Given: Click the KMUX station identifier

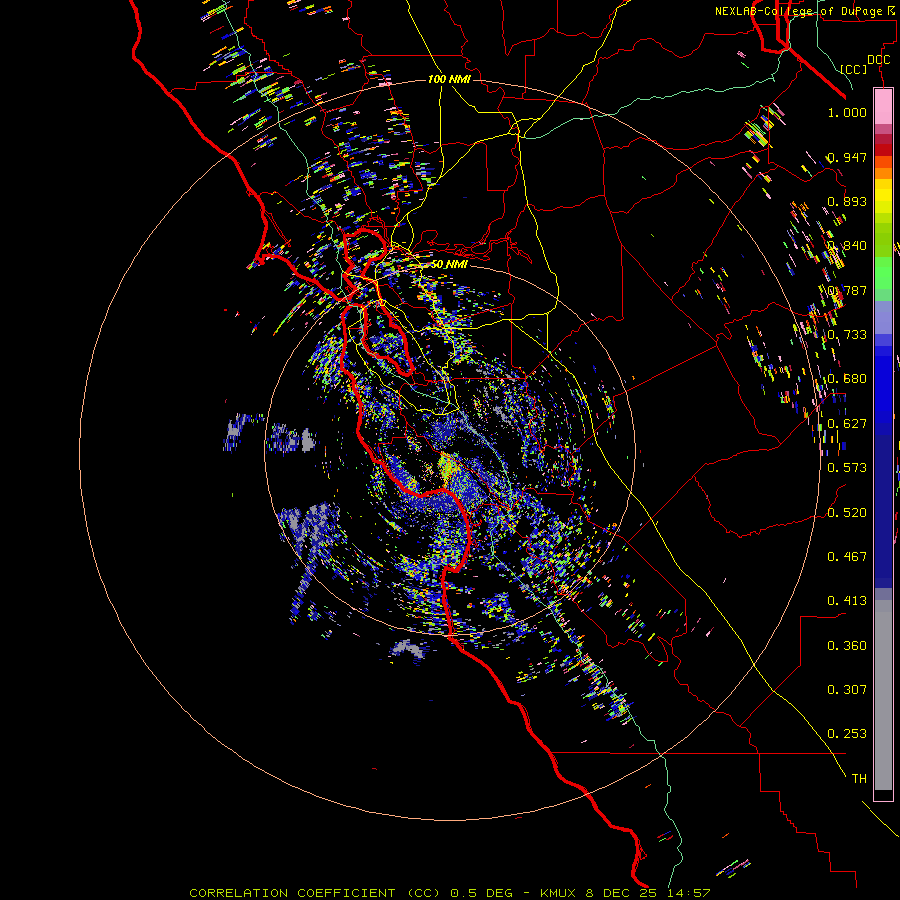Looking at the screenshot, I should coord(558,893).
